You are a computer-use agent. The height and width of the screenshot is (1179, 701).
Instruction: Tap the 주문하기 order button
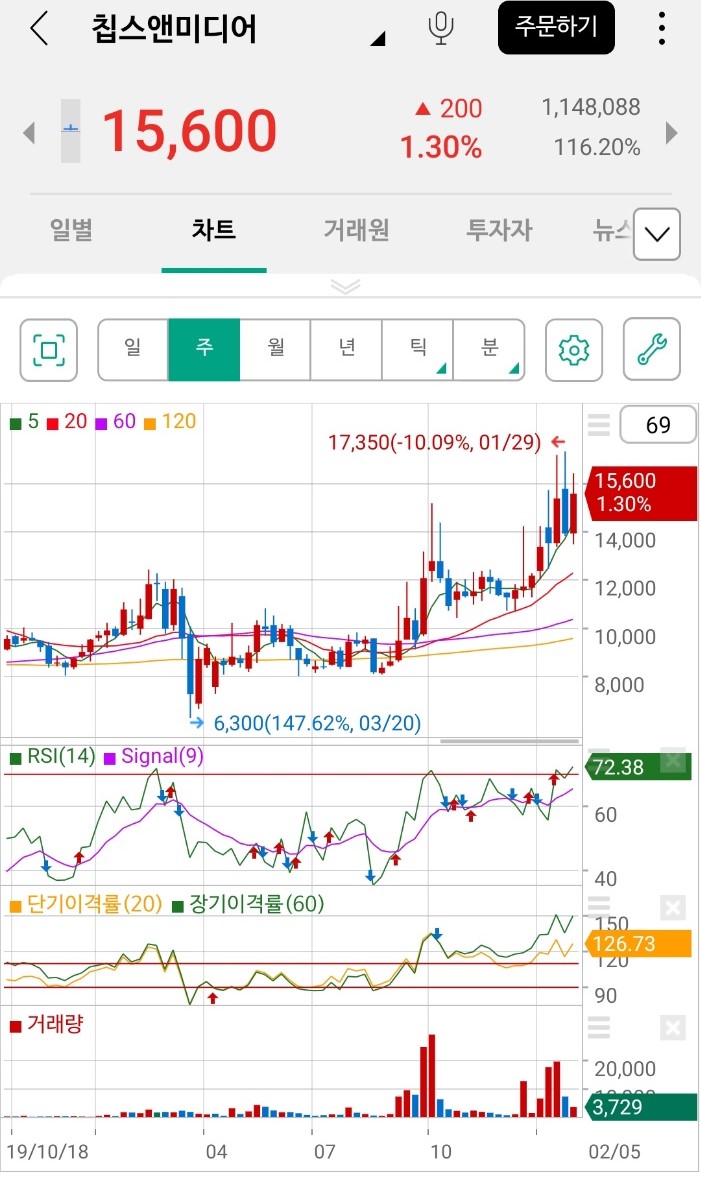click(556, 28)
